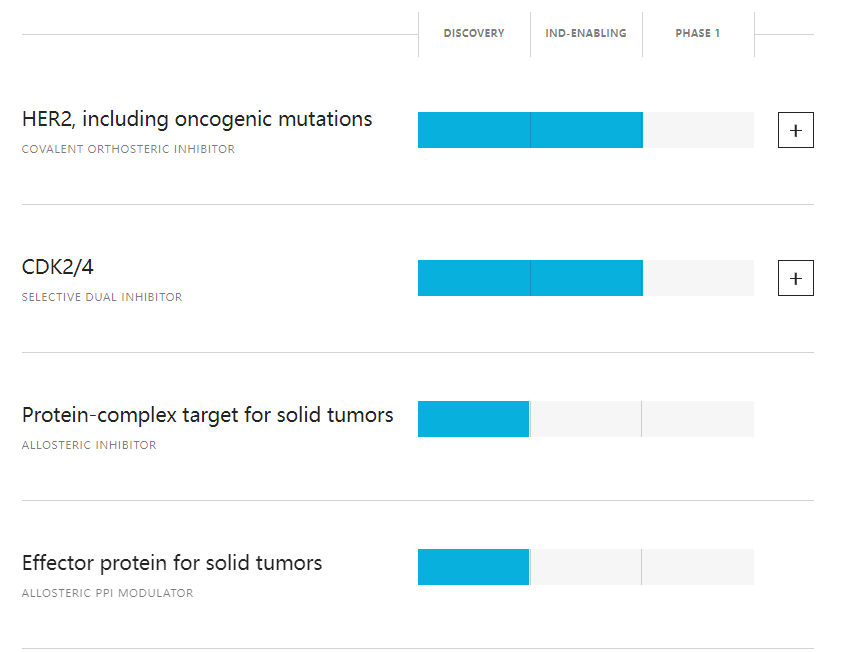Click the Covalent Orthosteric Inhibitor subtitle
Image resolution: width=865 pixels, height=652 pixels.
click(x=128, y=150)
